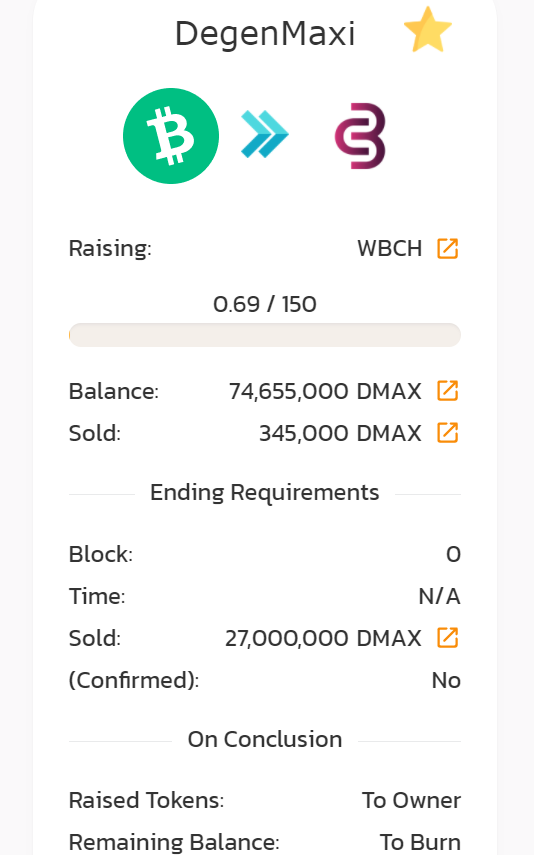The width and height of the screenshot is (534, 855).
Task: Open Sold 345,000 DMAX link icon
Action: pyautogui.click(x=447, y=433)
